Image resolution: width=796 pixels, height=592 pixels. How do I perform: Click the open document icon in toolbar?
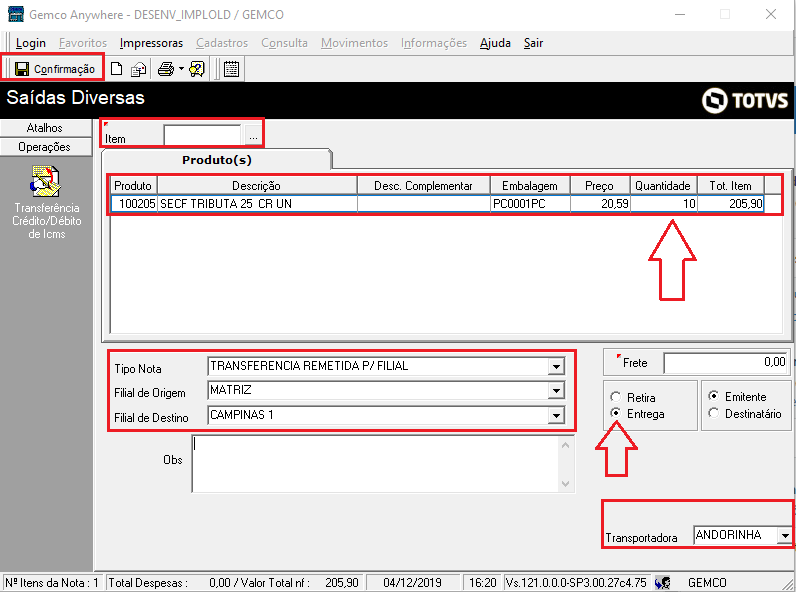[x=138, y=69]
